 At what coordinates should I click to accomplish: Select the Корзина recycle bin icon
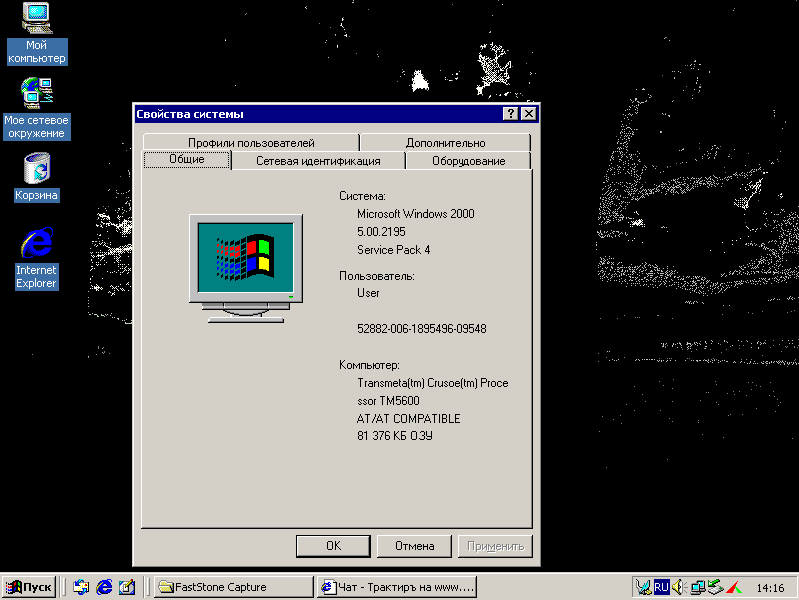pyautogui.click(x=37, y=177)
